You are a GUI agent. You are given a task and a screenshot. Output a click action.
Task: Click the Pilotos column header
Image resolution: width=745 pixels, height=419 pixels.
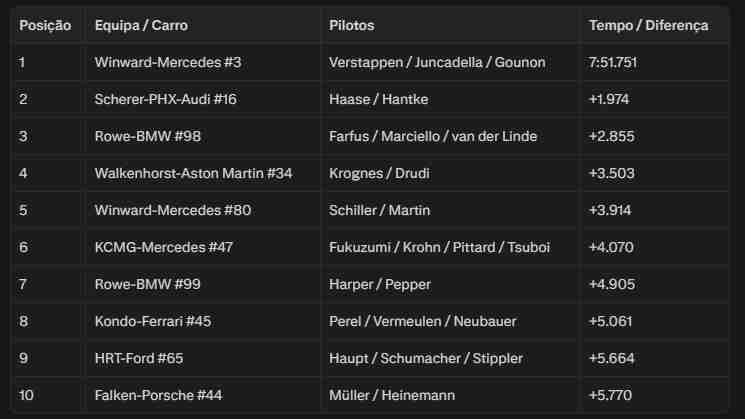pyautogui.click(x=352, y=25)
